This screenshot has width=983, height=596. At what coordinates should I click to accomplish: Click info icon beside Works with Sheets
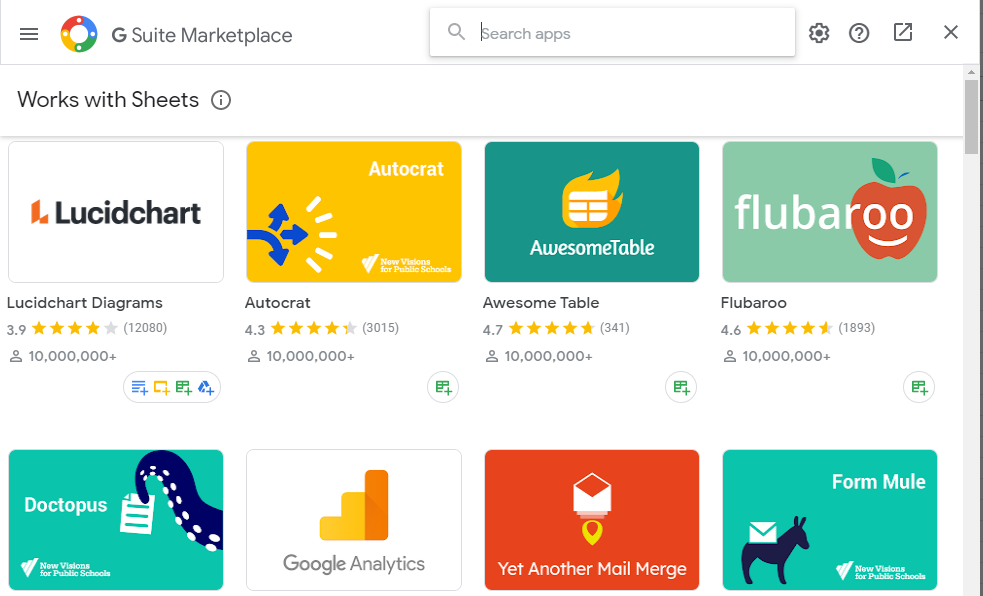click(222, 100)
